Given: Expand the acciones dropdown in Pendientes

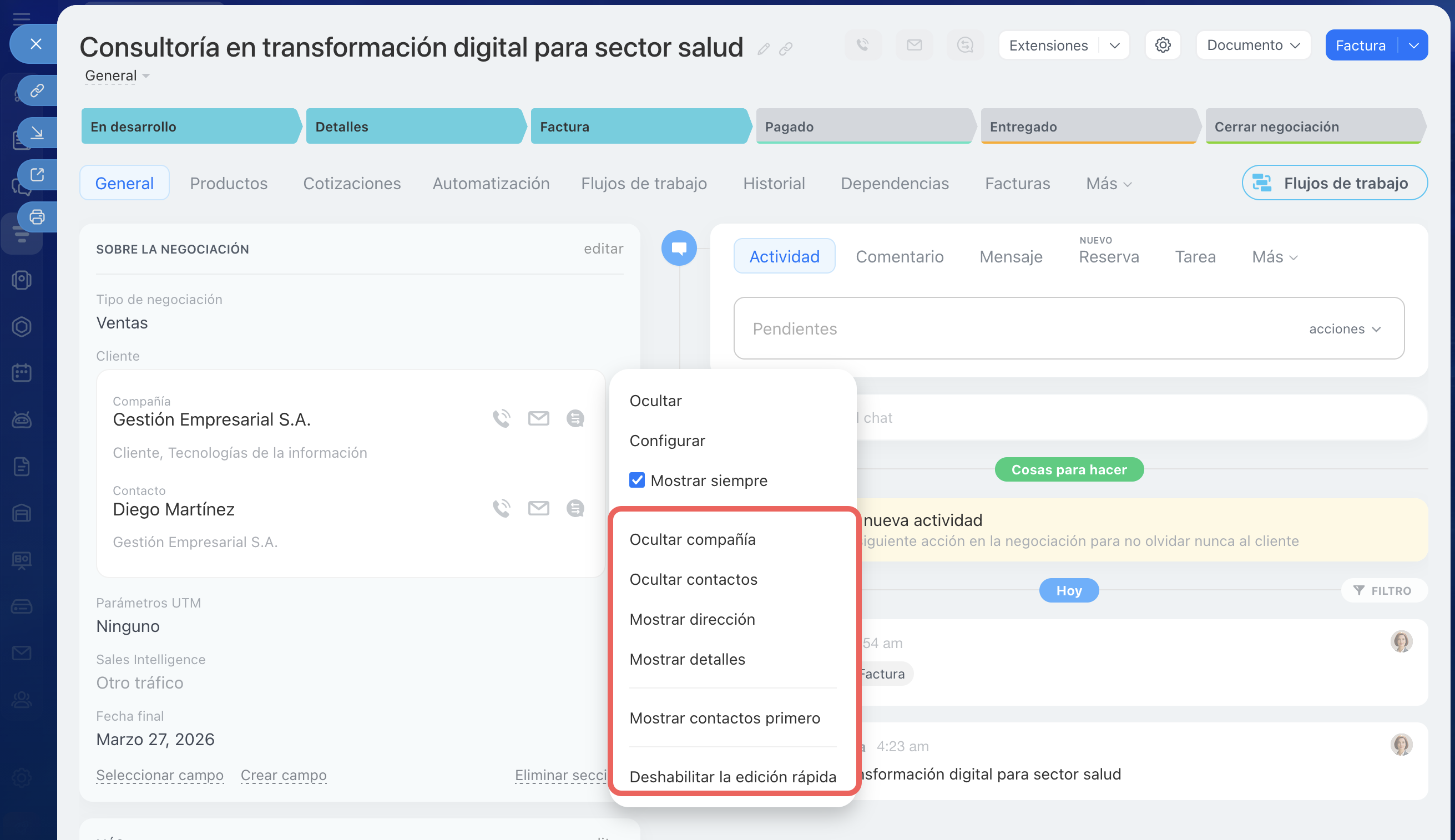Looking at the screenshot, I should pos(1345,329).
